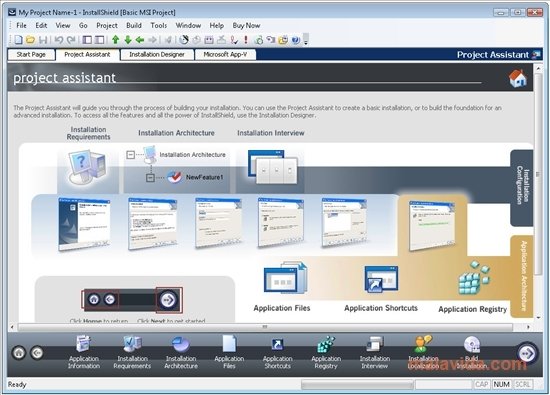The width and height of the screenshot is (550, 395).
Task: Click the Build Installation disc icon
Action: coord(472,344)
